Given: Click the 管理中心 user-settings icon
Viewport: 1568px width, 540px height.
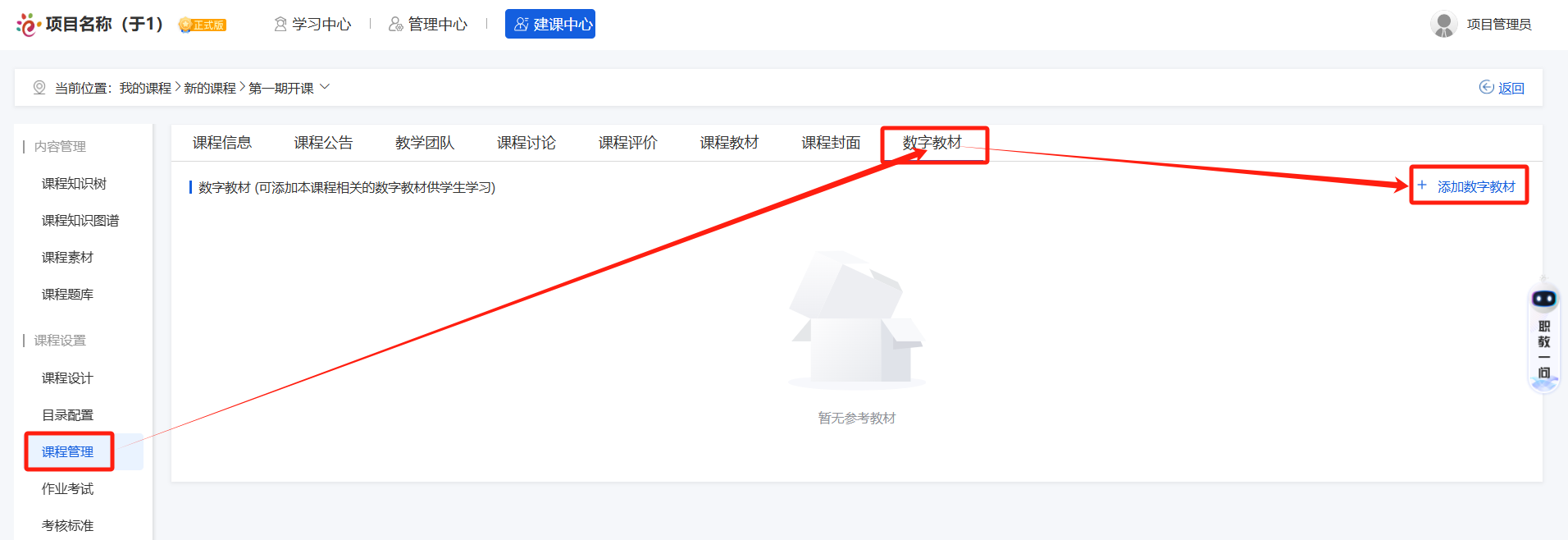Looking at the screenshot, I should click(396, 25).
